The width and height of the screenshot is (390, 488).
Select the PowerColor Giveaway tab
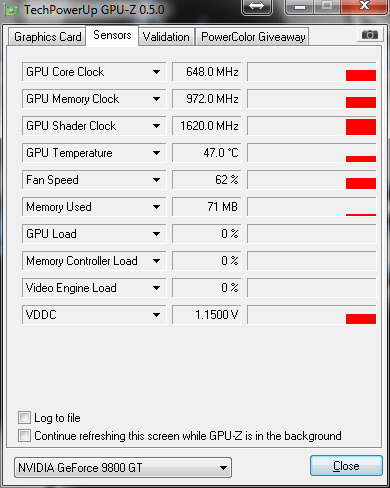click(x=253, y=37)
